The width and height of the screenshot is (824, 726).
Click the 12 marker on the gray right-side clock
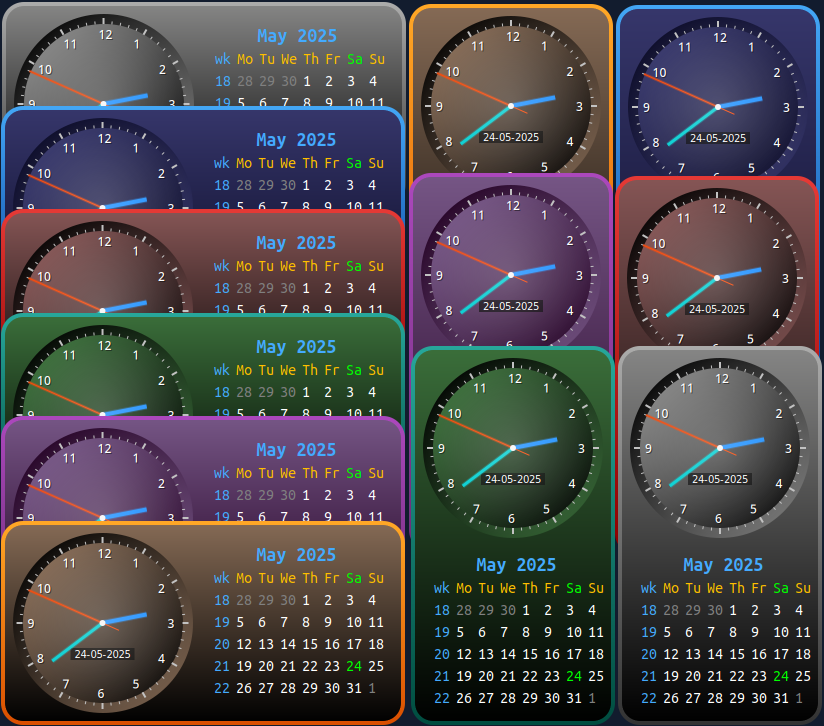point(721,378)
